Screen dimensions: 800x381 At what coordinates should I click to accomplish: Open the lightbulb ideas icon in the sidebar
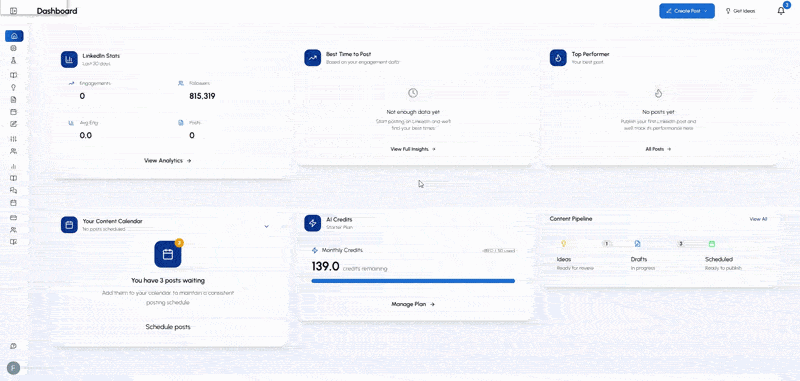14,87
